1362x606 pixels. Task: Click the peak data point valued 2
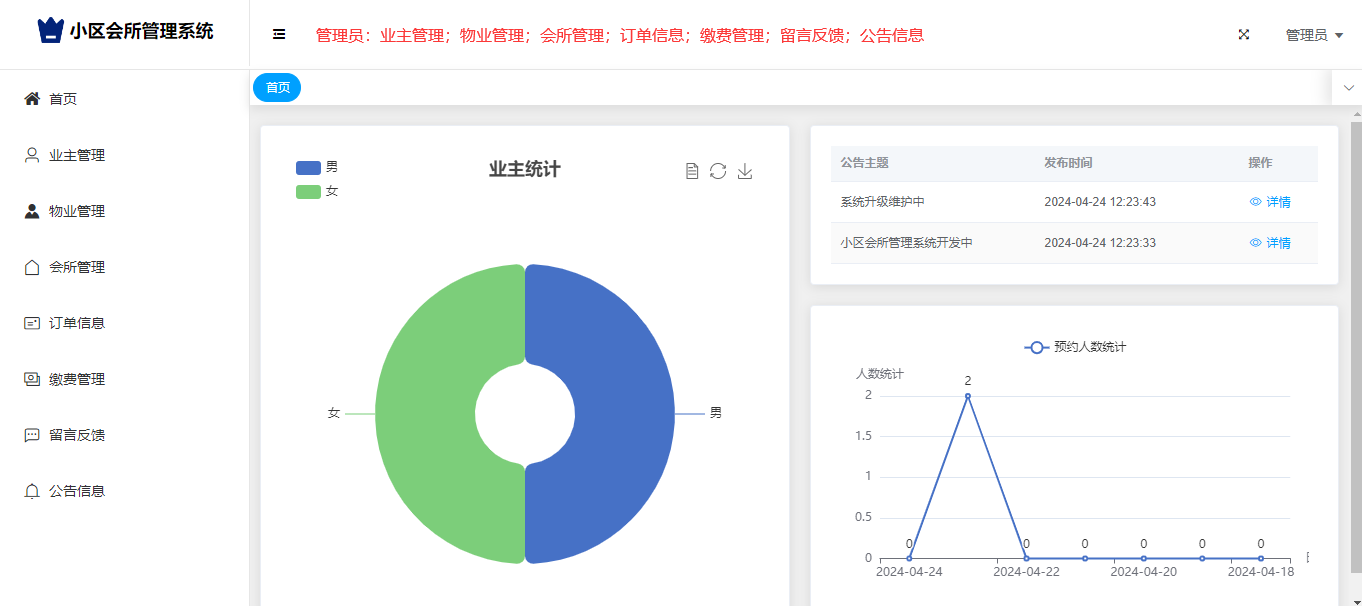(967, 396)
